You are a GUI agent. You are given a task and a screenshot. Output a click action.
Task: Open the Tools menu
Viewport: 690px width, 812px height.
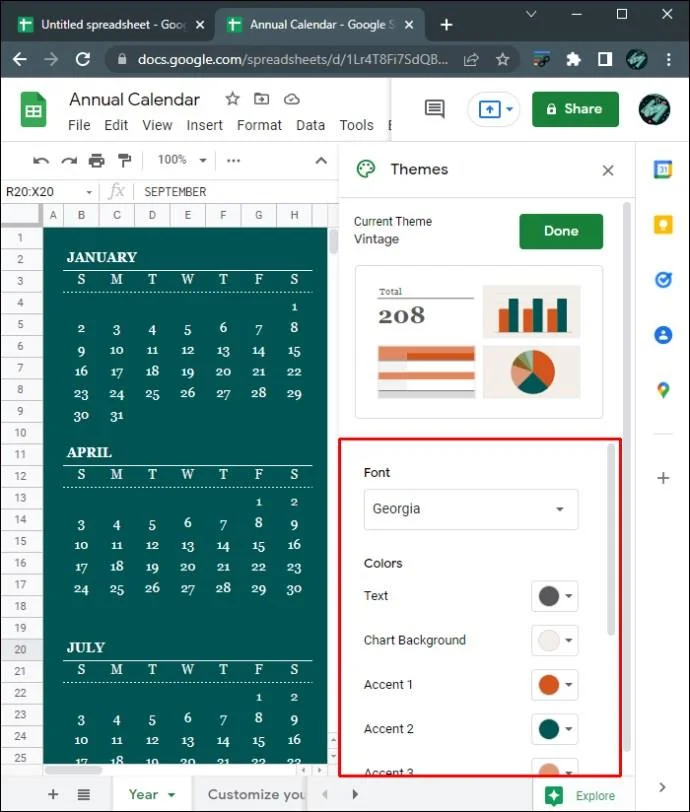point(356,125)
